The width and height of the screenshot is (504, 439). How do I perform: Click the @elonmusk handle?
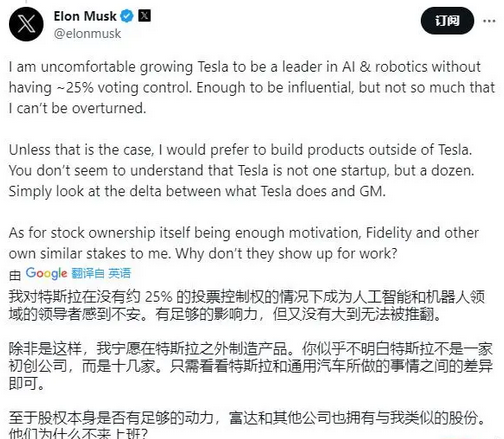coord(87,34)
